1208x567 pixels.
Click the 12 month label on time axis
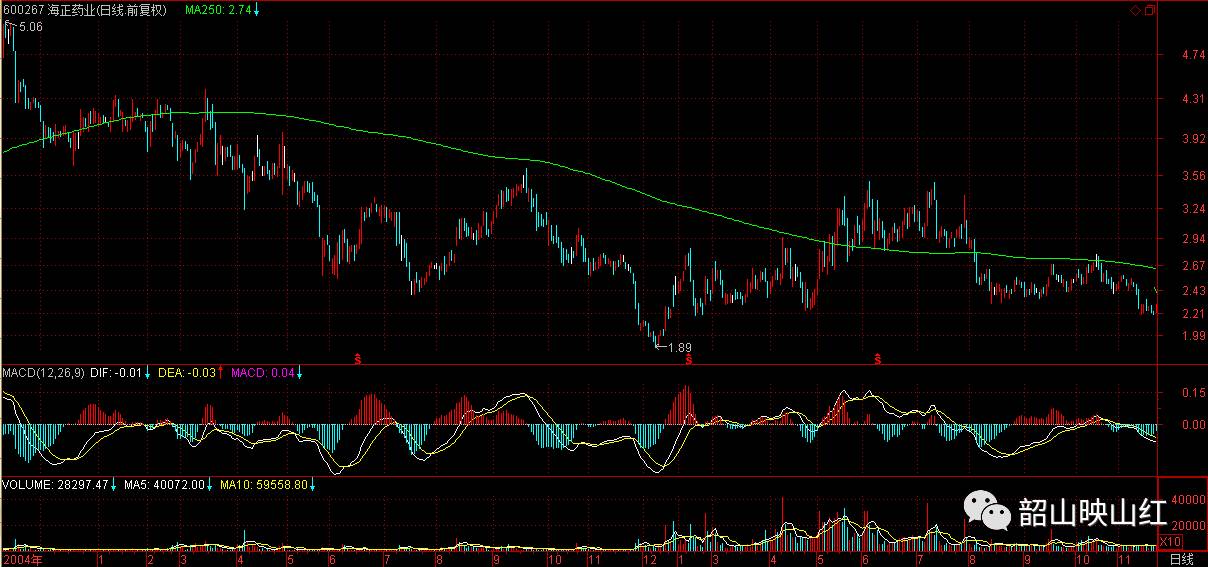pyautogui.click(x=649, y=560)
